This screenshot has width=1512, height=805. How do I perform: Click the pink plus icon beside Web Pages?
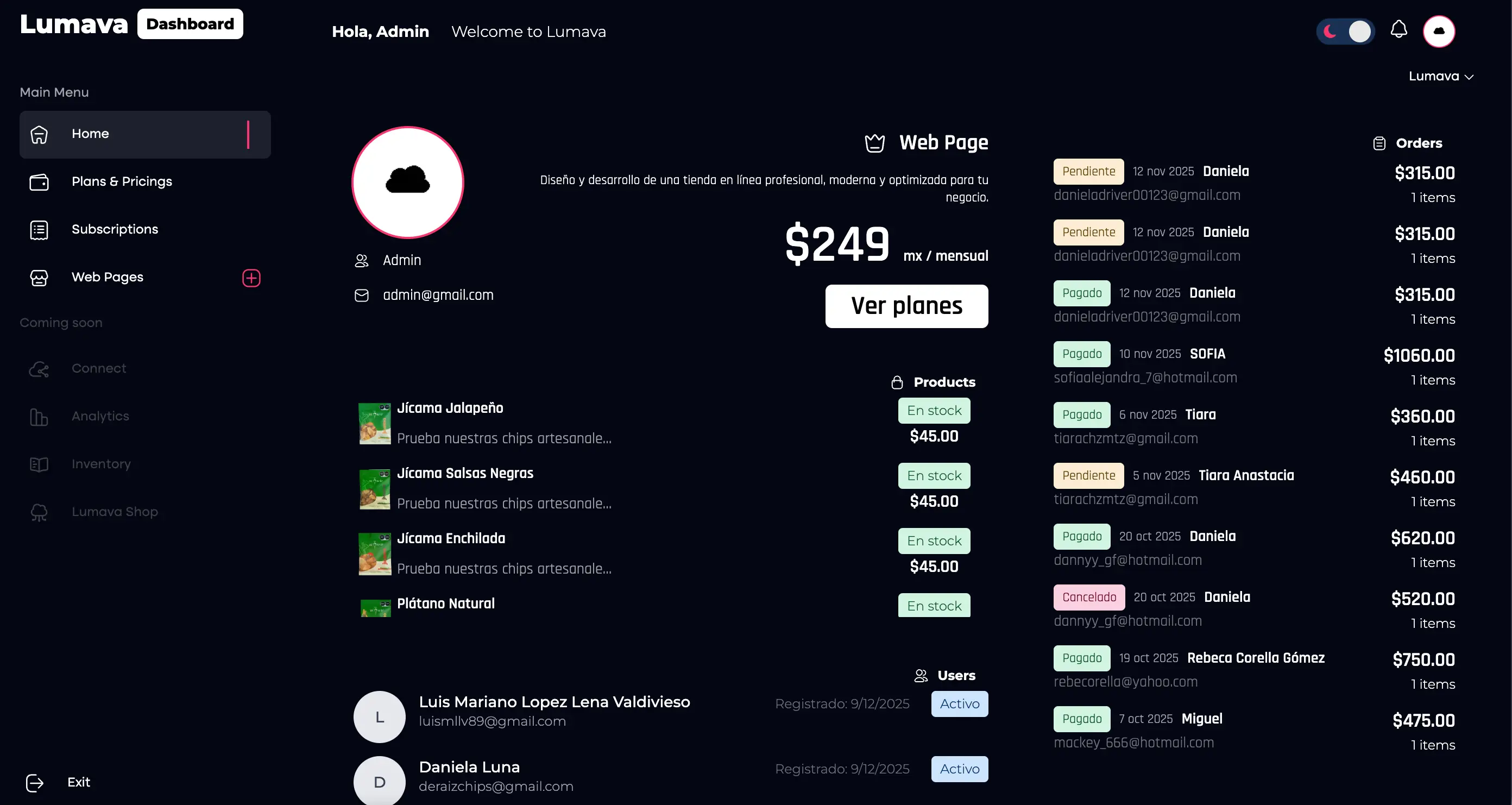point(251,278)
